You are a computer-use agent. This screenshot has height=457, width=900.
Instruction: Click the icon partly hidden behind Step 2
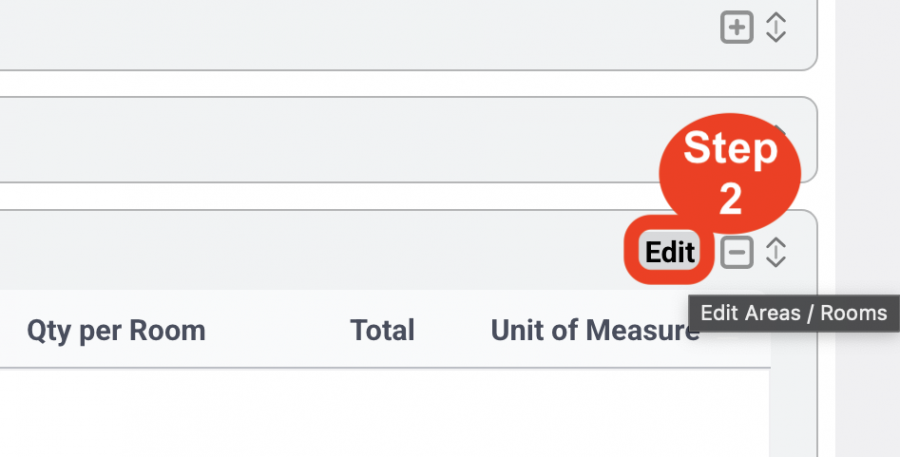click(780, 133)
